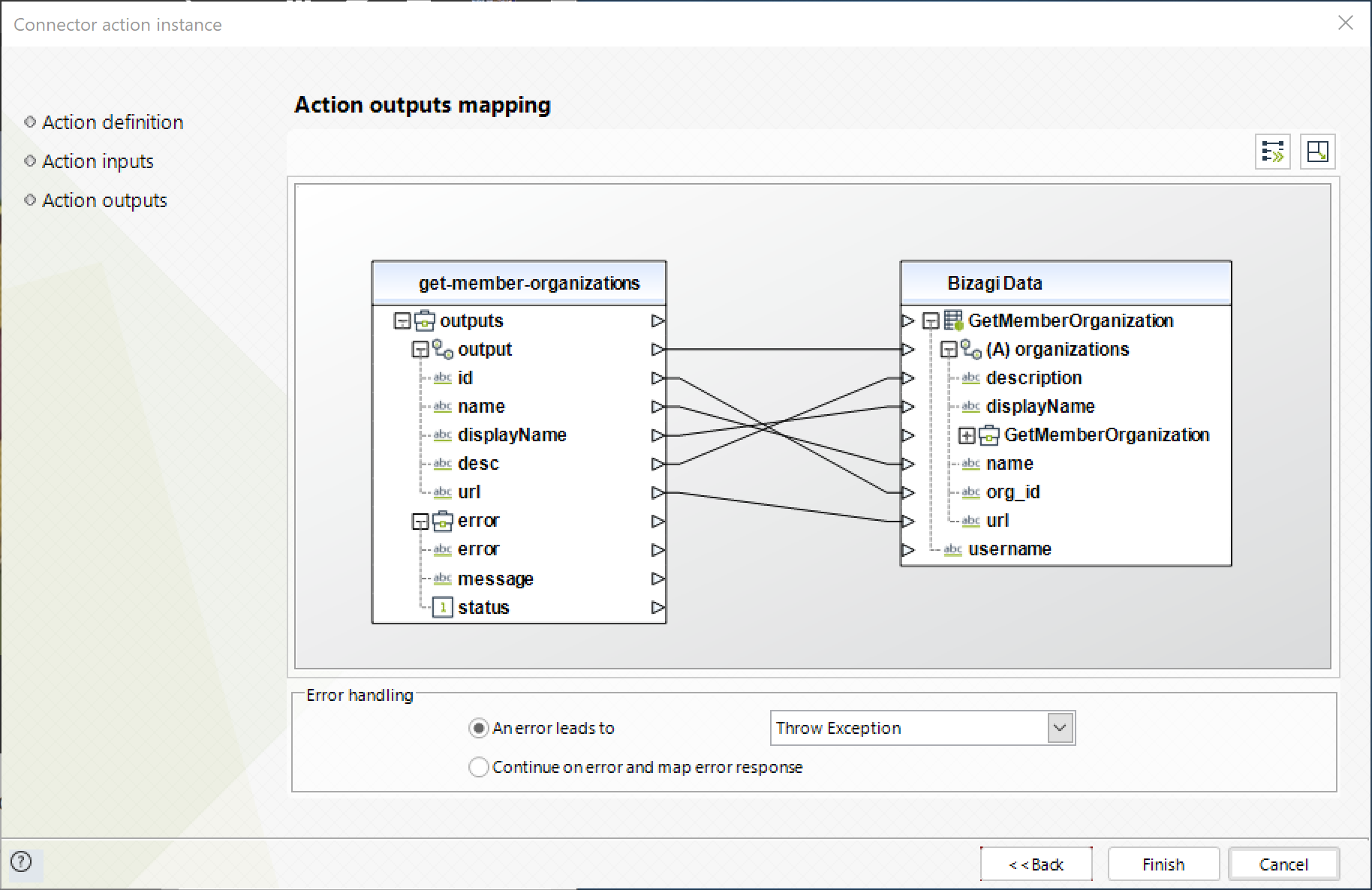Click the output connector arrow next to id
The width and height of the screenshot is (1372, 890).
click(x=658, y=377)
